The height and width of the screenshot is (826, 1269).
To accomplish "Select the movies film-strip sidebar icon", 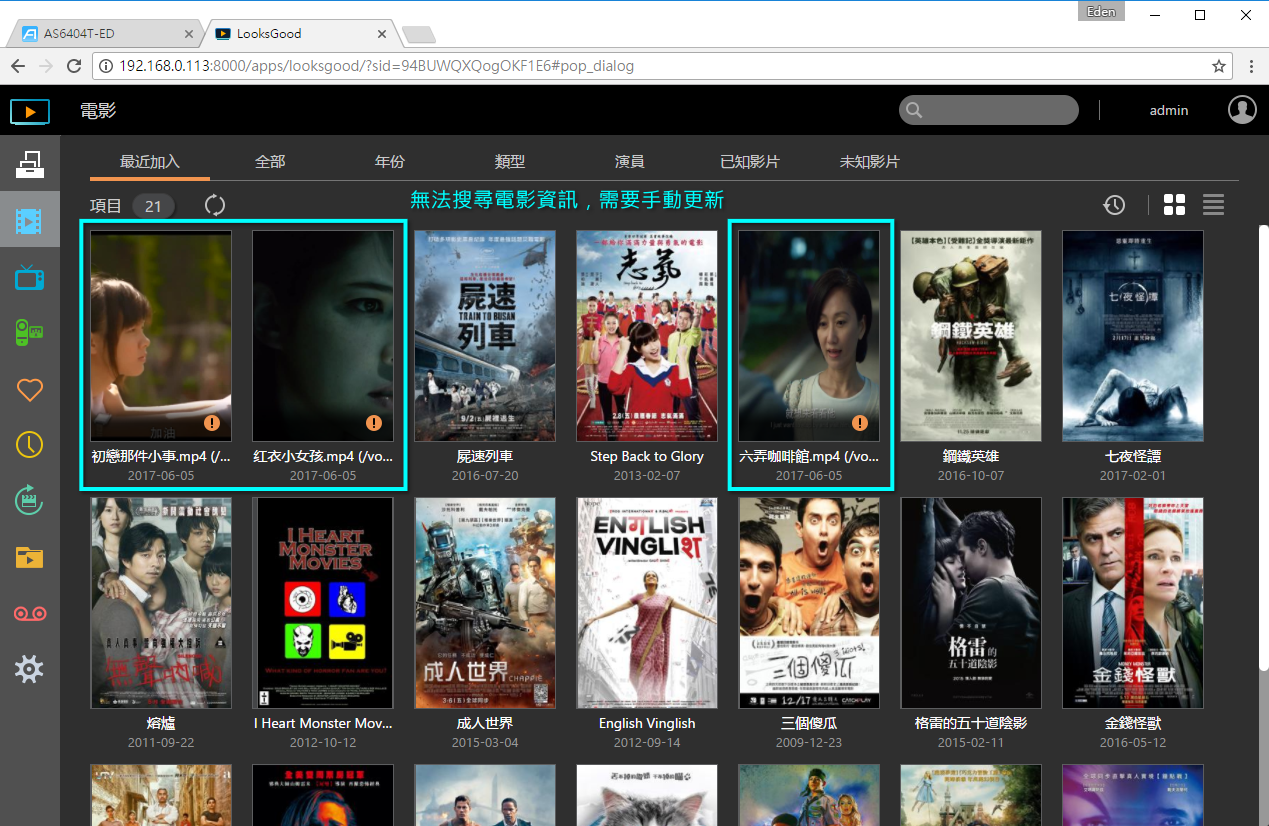I will coord(29,221).
